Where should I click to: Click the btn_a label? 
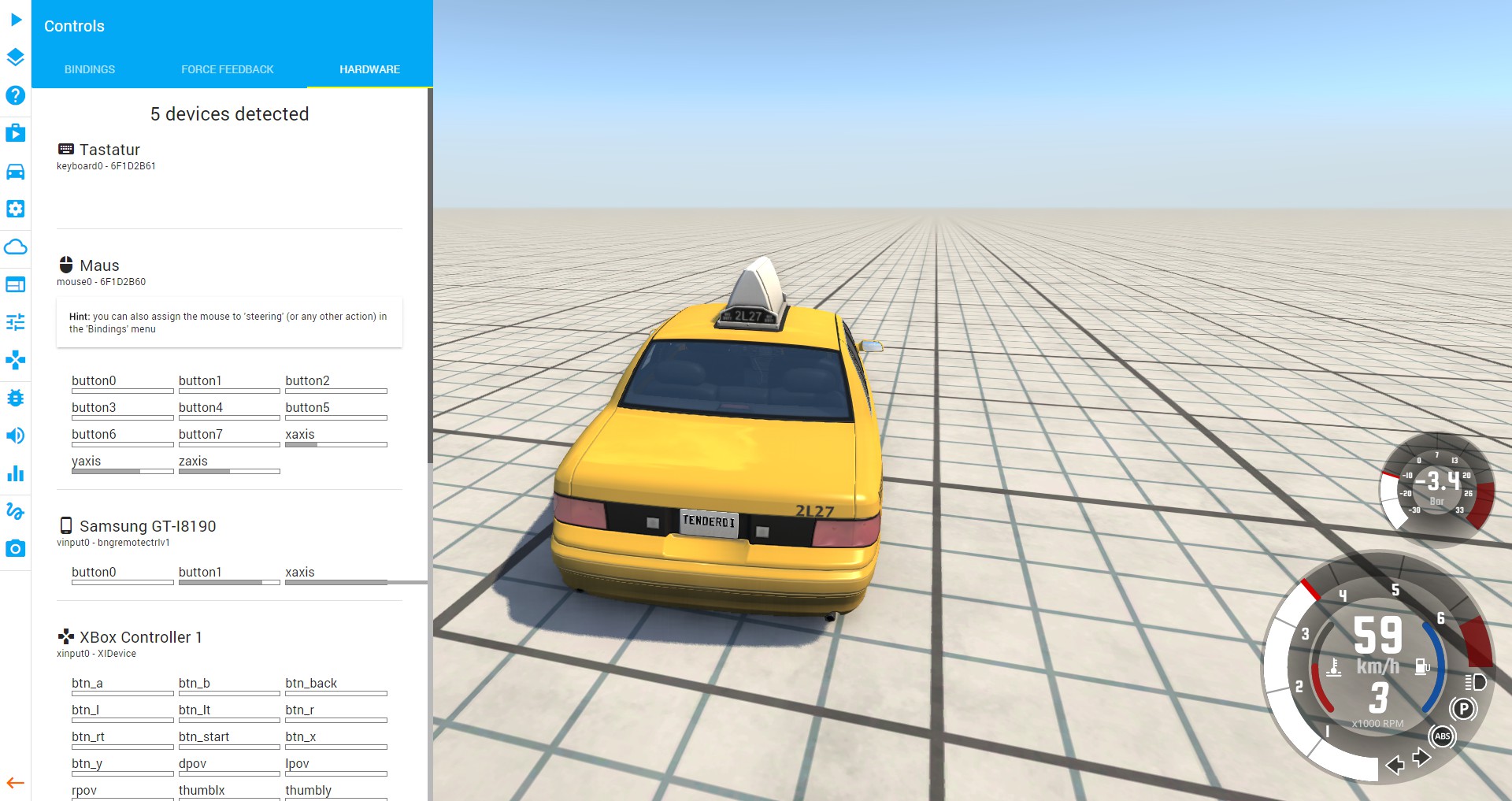[87, 683]
